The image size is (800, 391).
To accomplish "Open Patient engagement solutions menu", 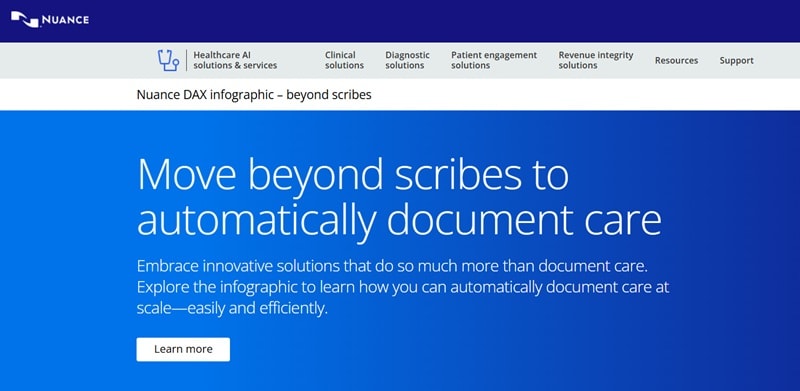I will click(494, 60).
